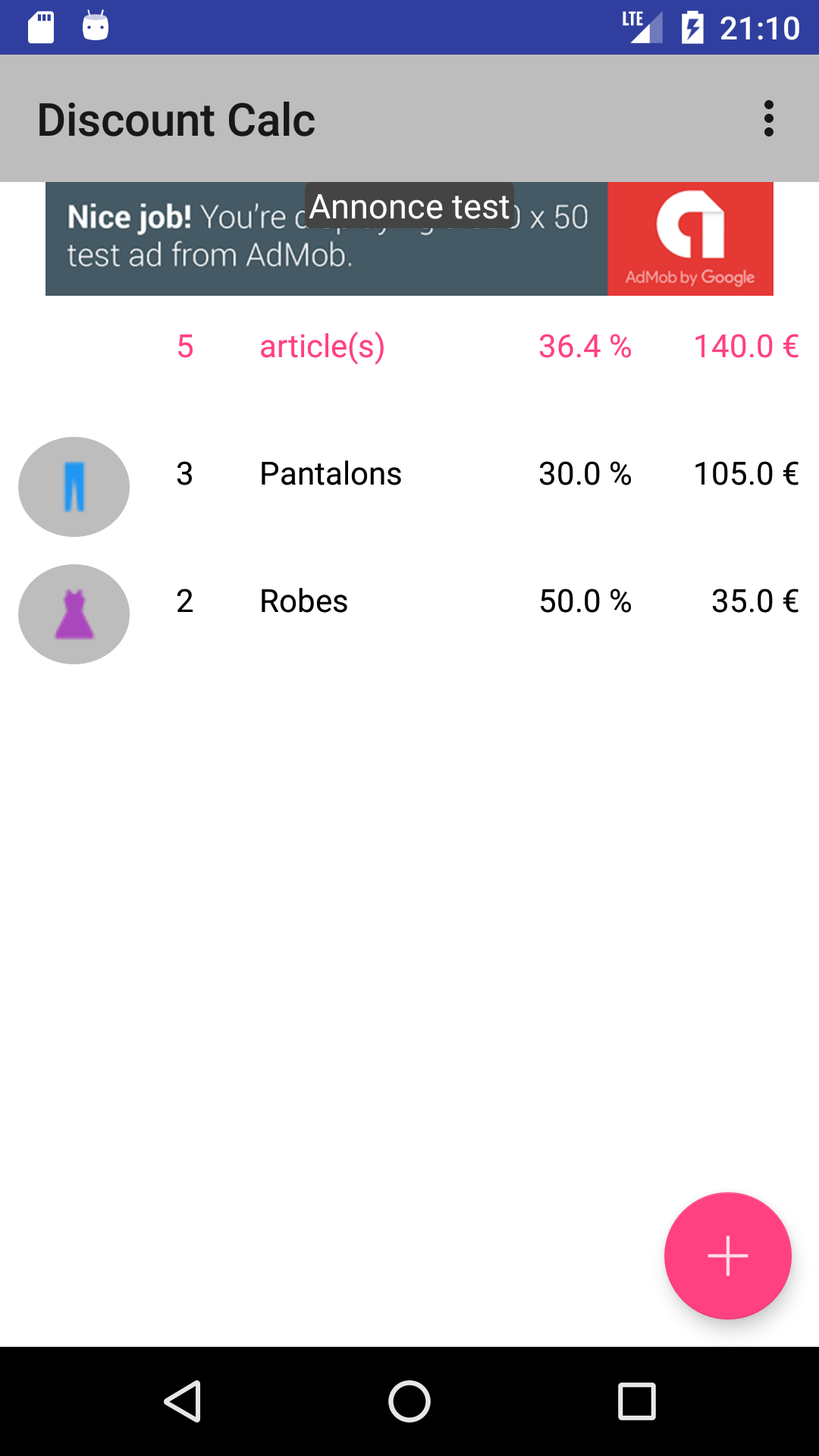The height and width of the screenshot is (1456, 819).
Task: Tap the Pantalons 105.0 € price
Action: [x=746, y=474]
